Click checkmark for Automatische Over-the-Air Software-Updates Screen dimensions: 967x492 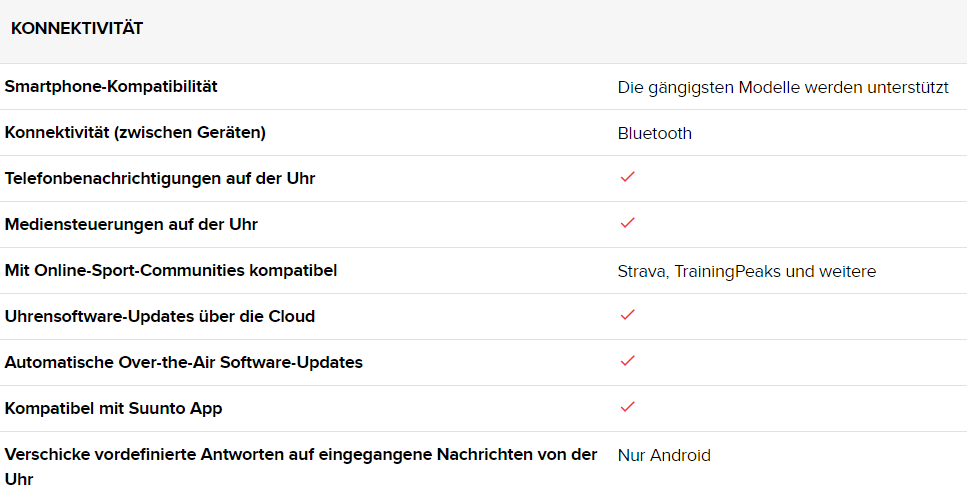click(x=628, y=361)
